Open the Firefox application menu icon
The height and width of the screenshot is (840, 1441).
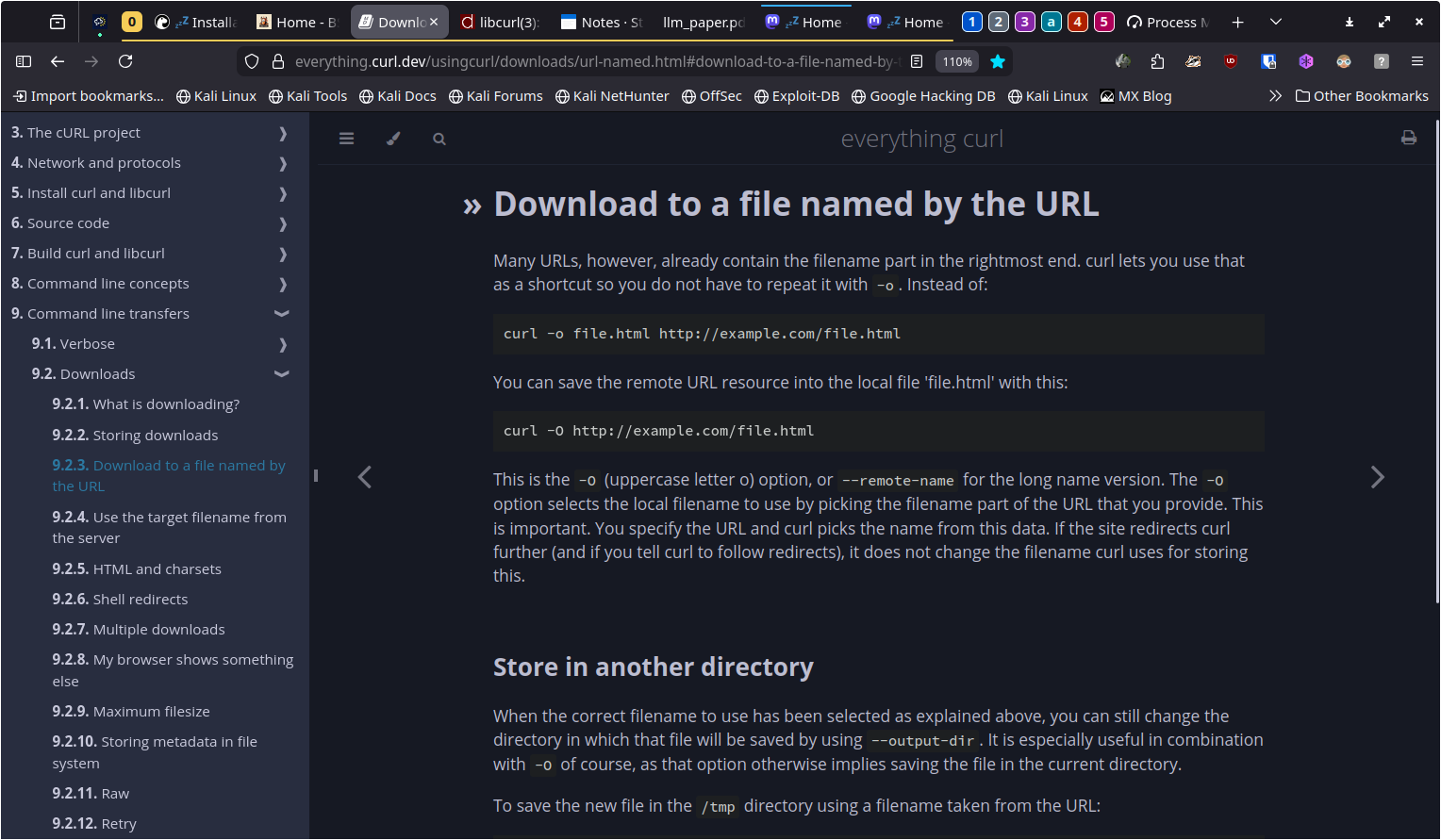point(1416,61)
